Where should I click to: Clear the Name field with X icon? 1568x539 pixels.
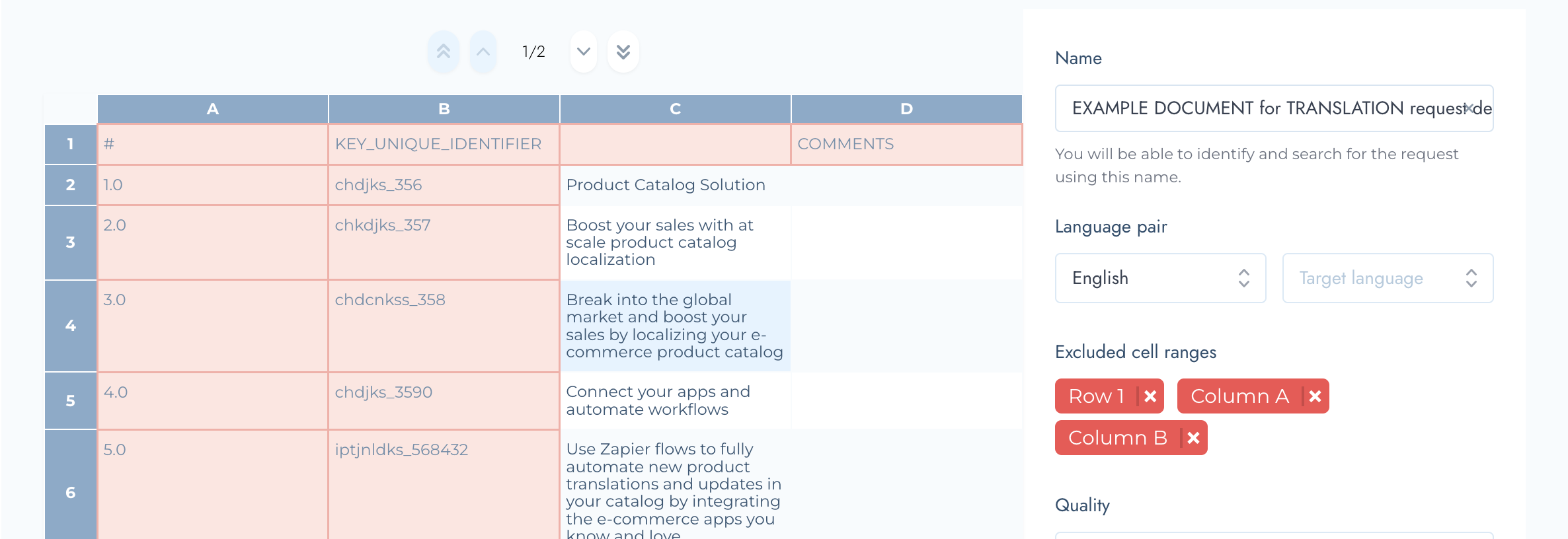(x=1468, y=108)
